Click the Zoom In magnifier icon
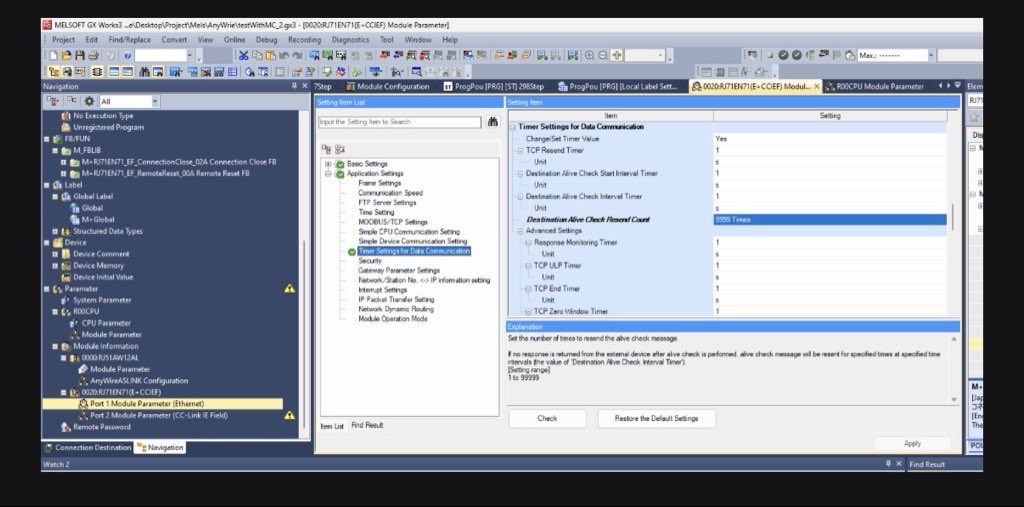Viewport: 1024px width, 507px height. (590, 56)
